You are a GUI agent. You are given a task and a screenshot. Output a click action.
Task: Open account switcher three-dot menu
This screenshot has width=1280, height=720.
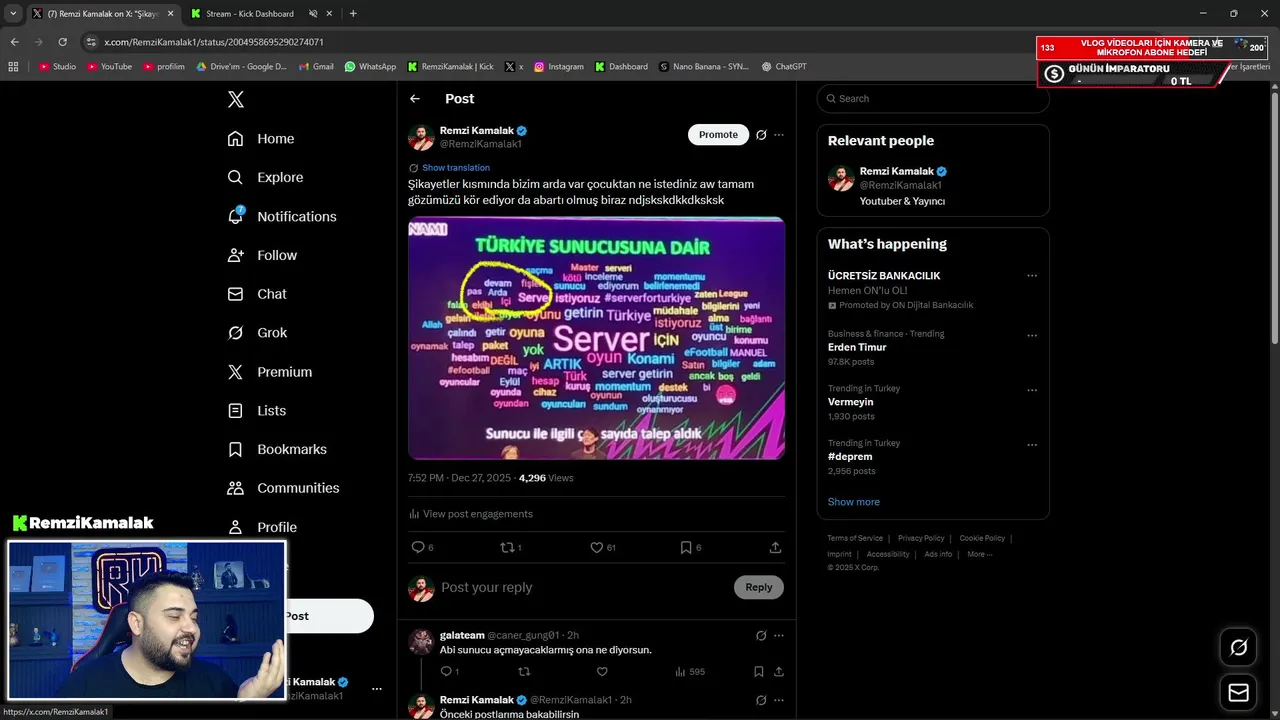point(377,689)
